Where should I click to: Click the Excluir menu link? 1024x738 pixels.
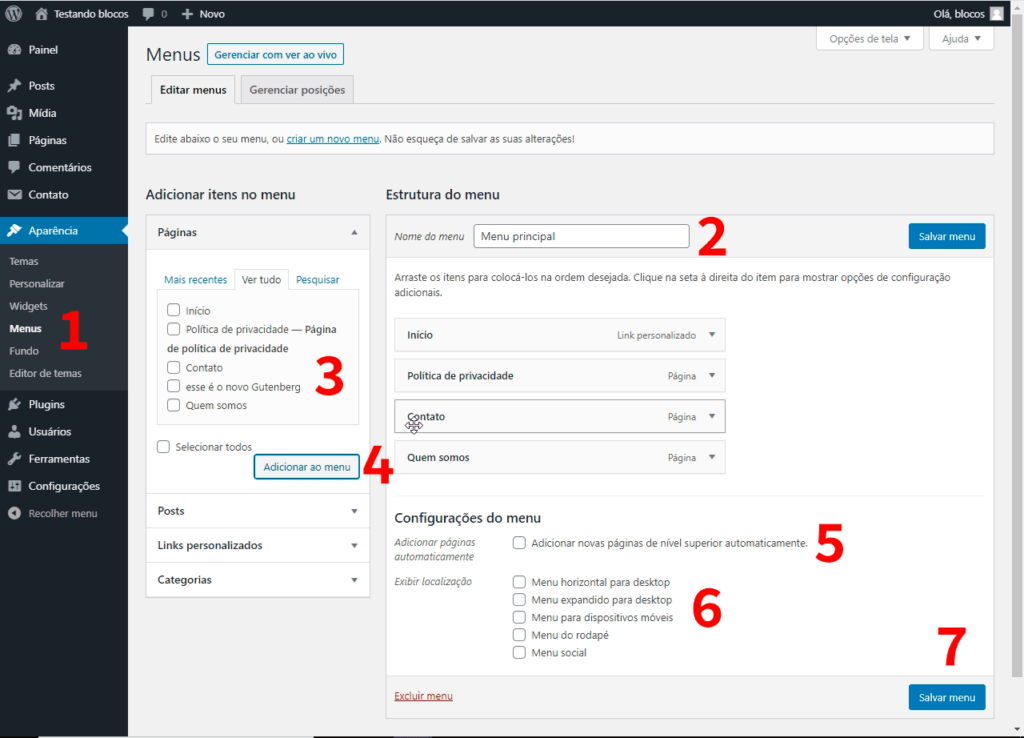point(423,696)
